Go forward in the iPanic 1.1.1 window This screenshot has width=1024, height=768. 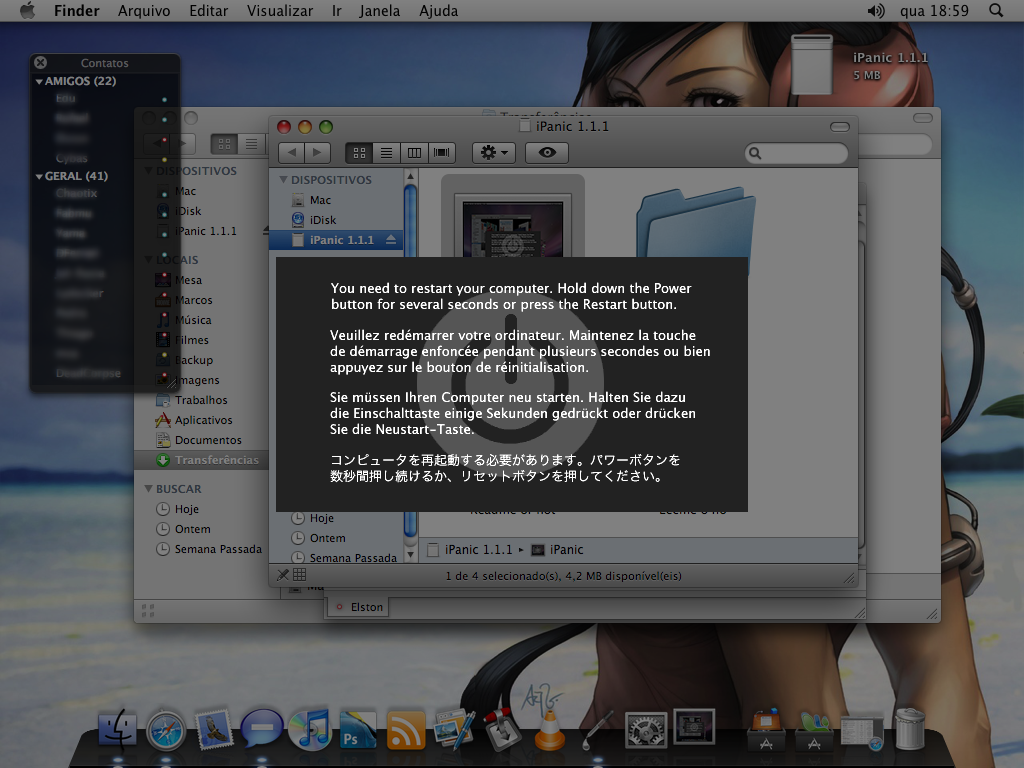pyautogui.click(x=317, y=153)
